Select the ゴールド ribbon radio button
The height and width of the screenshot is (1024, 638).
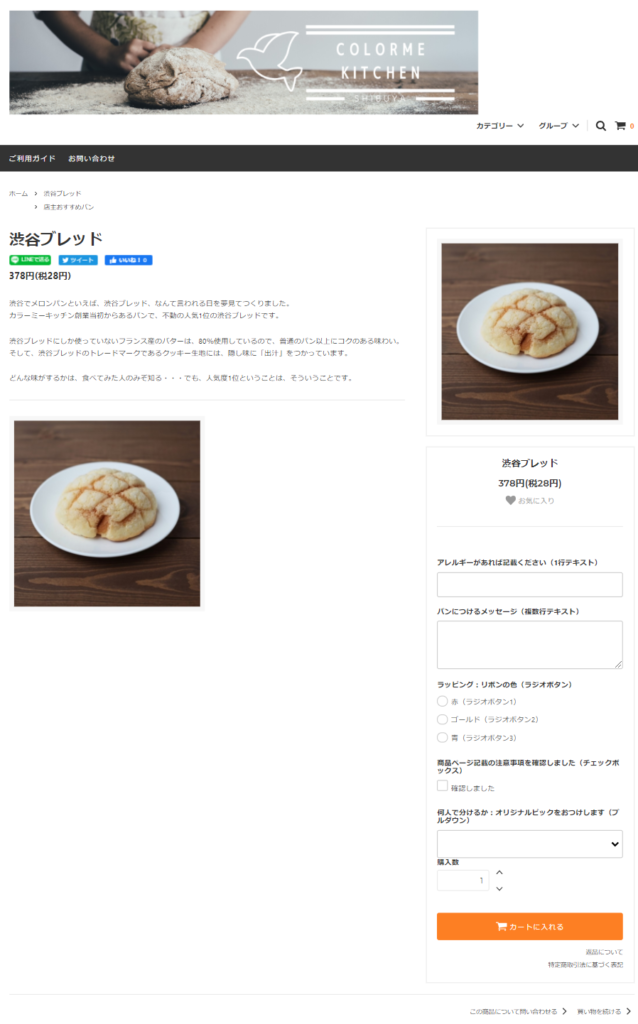tap(442, 719)
